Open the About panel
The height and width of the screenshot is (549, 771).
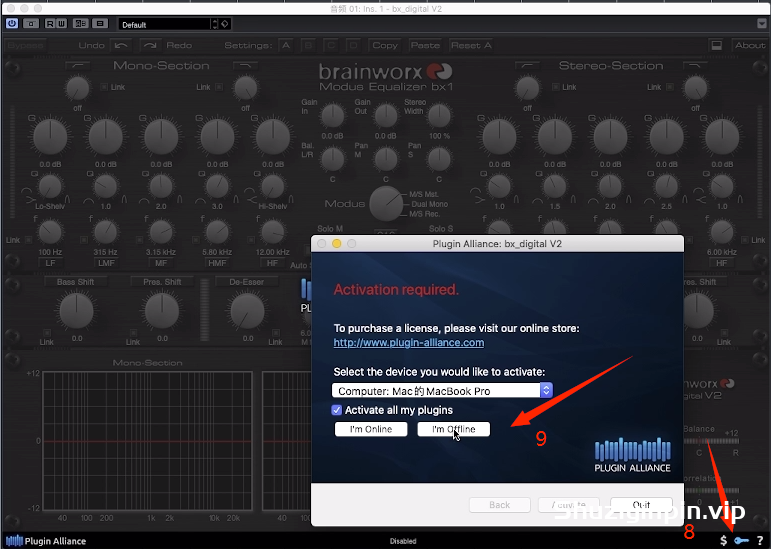(x=750, y=45)
